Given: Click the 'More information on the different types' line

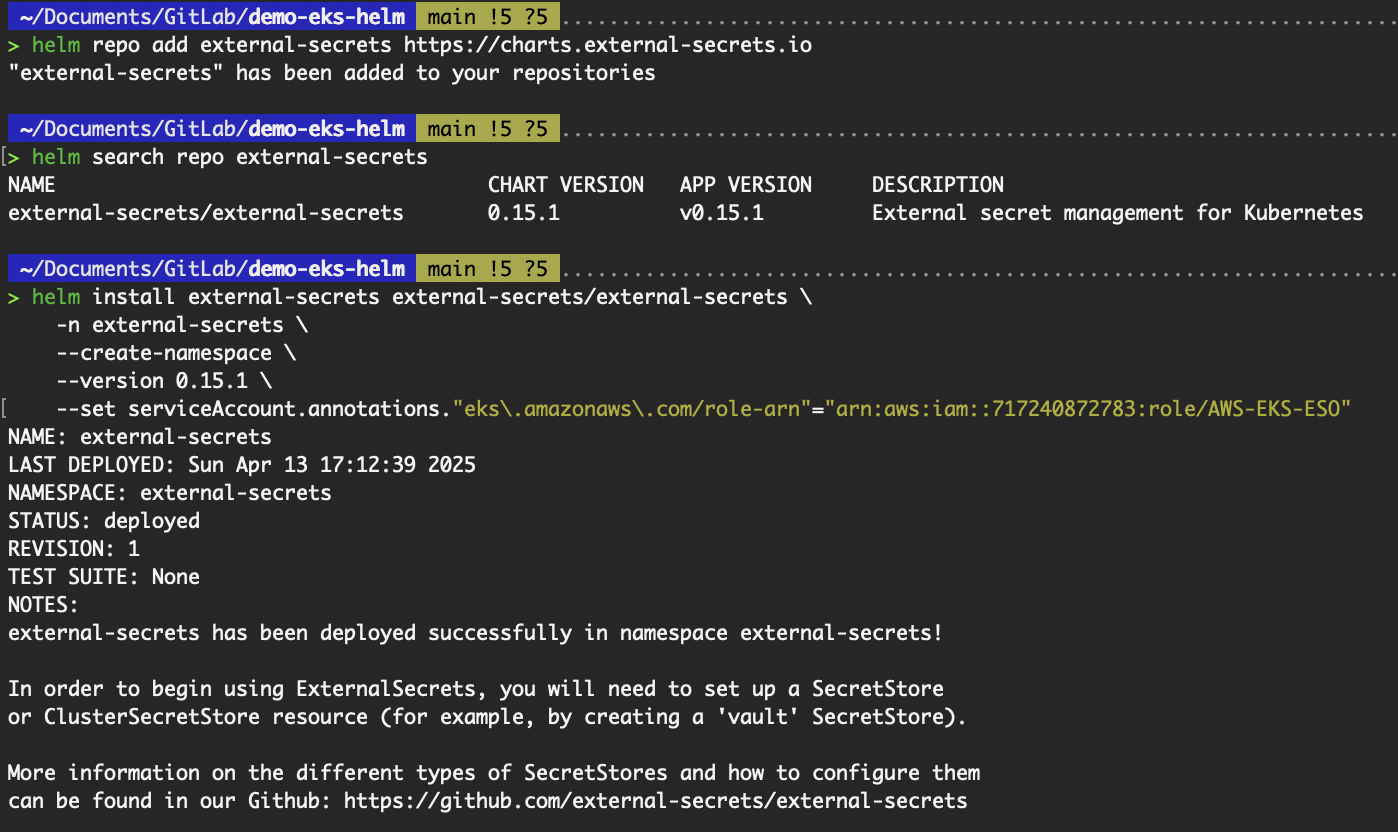Looking at the screenshot, I should pyautogui.click(x=494, y=773).
